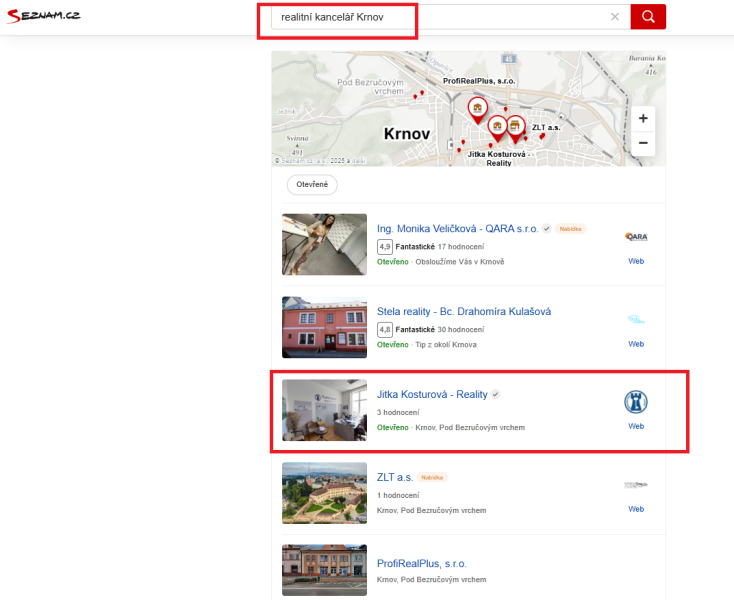Clear the search query with X
The height and width of the screenshot is (600, 734).
coord(615,17)
